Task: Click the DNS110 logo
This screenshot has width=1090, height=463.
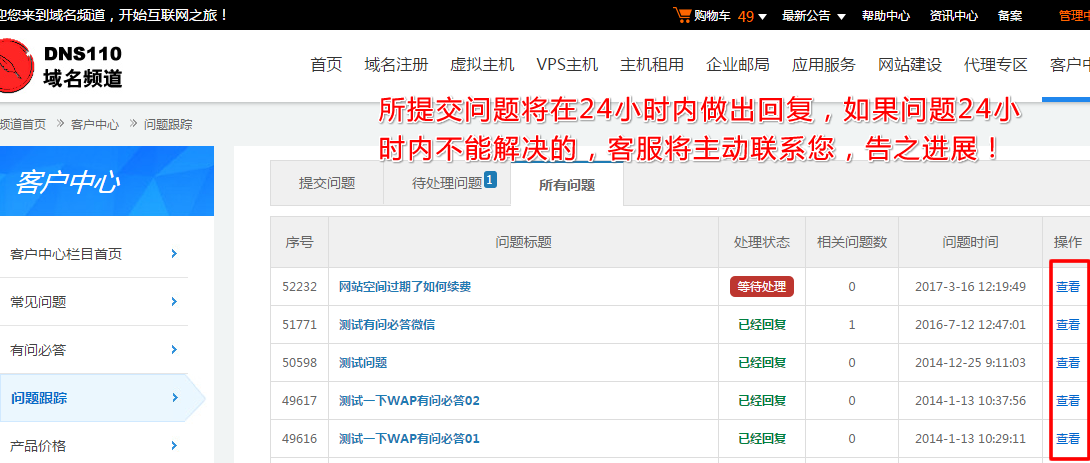Action: (x=62, y=65)
